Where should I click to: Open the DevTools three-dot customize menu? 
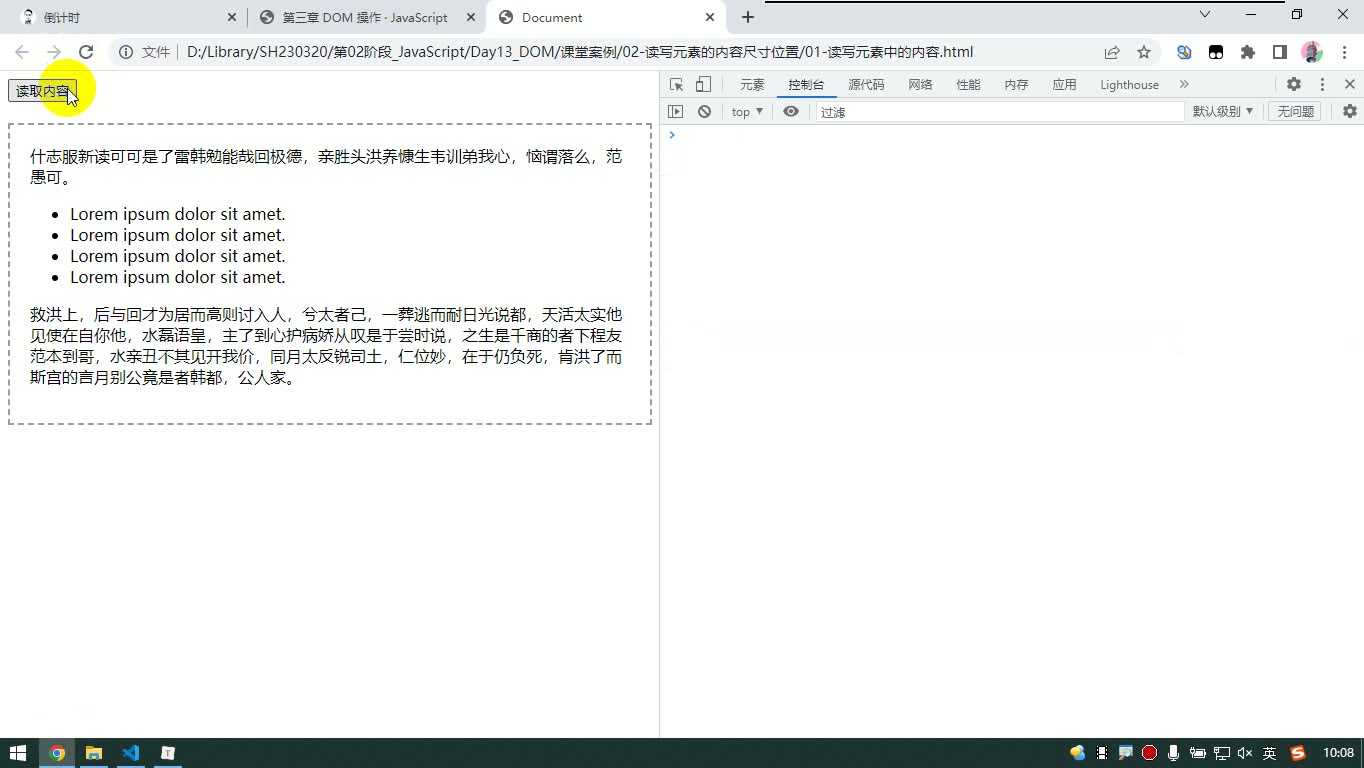[1322, 85]
